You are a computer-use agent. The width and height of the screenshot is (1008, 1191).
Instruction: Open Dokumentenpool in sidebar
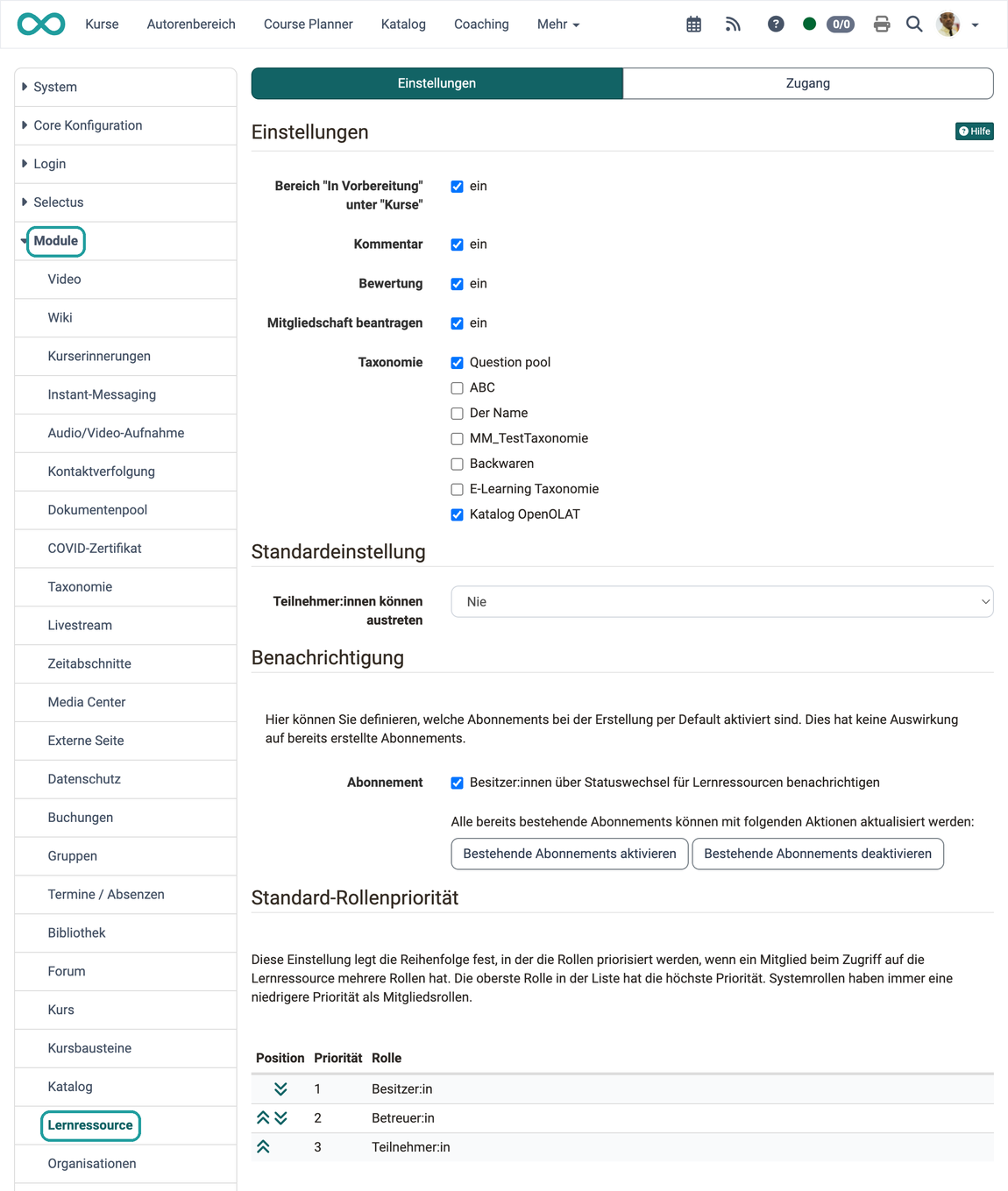pos(125,510)
